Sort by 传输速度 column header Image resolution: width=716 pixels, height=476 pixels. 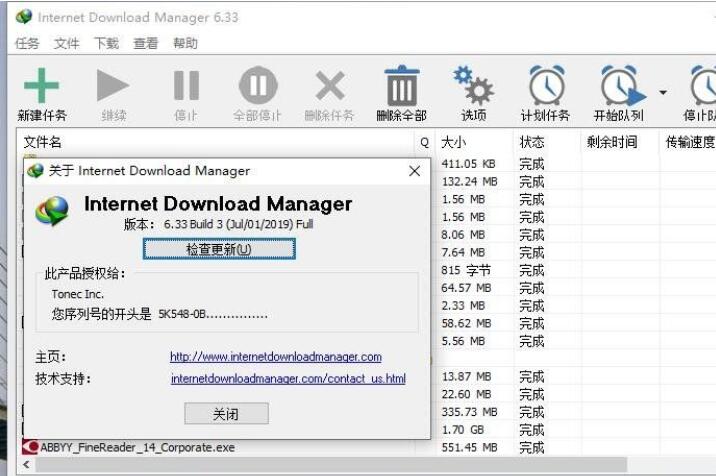pyautogui.click(x=690, y=142)
